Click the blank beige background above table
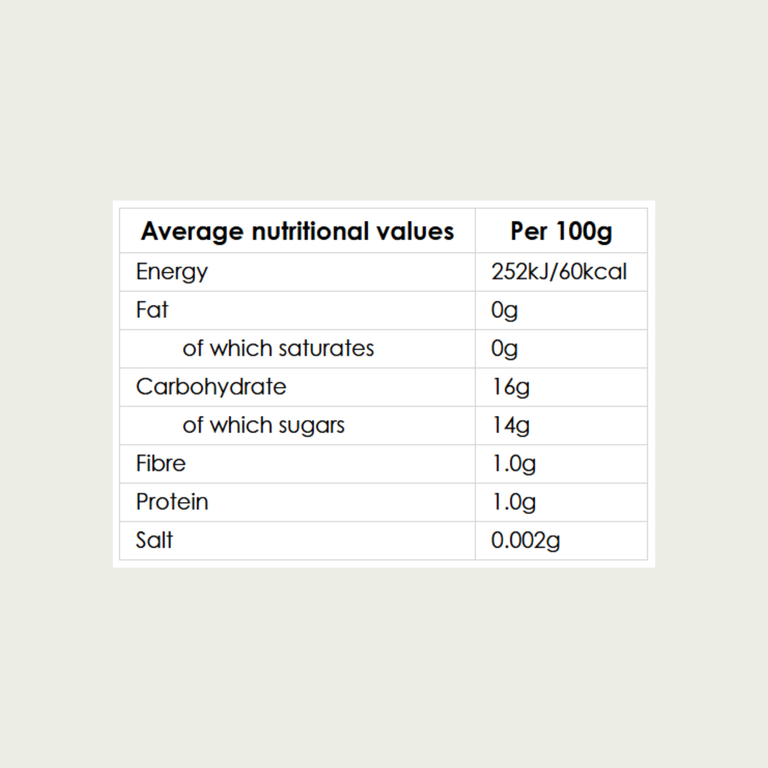 point(384,98)
